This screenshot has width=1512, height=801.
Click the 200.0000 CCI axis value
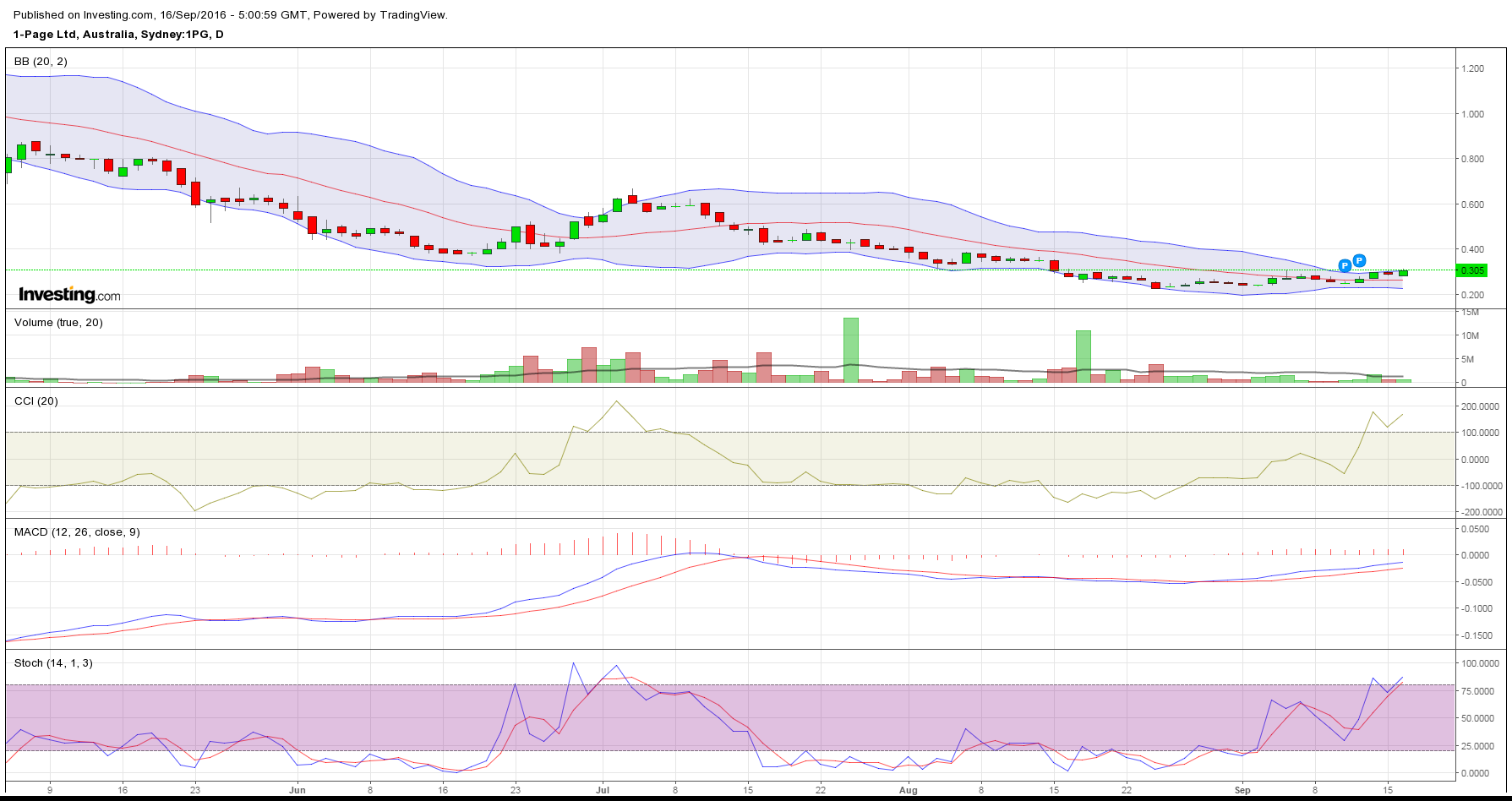point(1480,406)
